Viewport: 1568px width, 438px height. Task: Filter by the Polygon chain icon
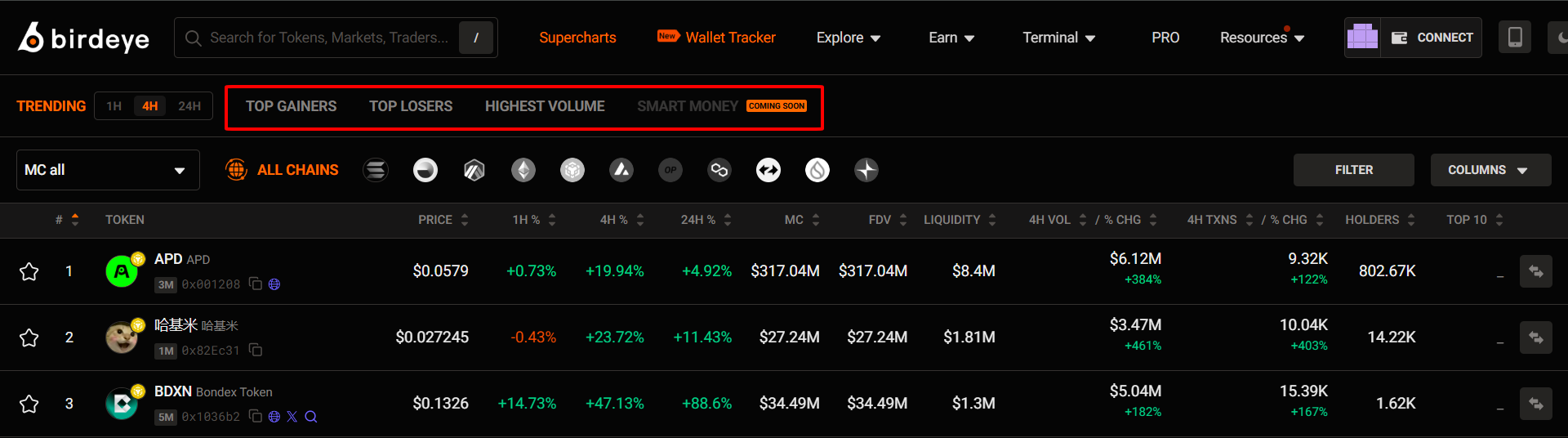click(x=719, y=170)
